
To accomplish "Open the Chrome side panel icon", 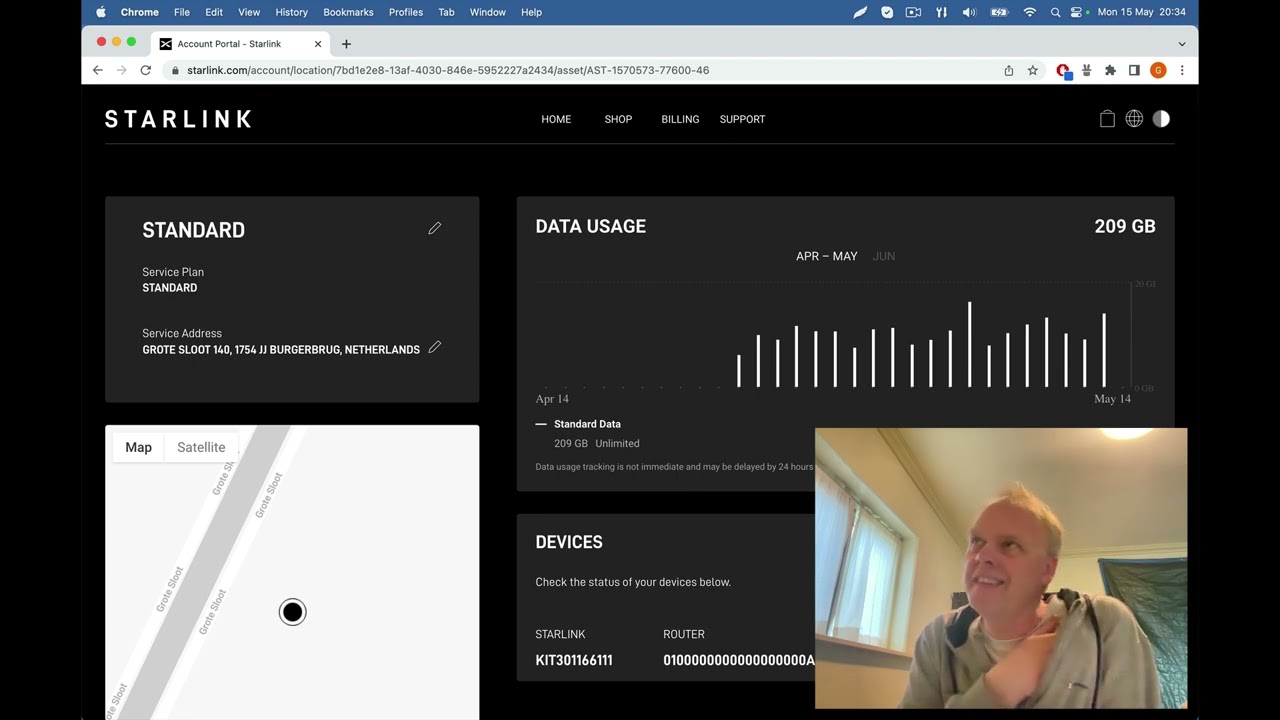I will 1134,70.
